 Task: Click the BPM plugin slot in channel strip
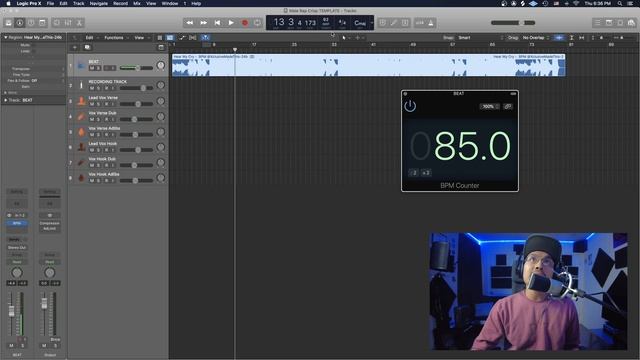point(17,223)
